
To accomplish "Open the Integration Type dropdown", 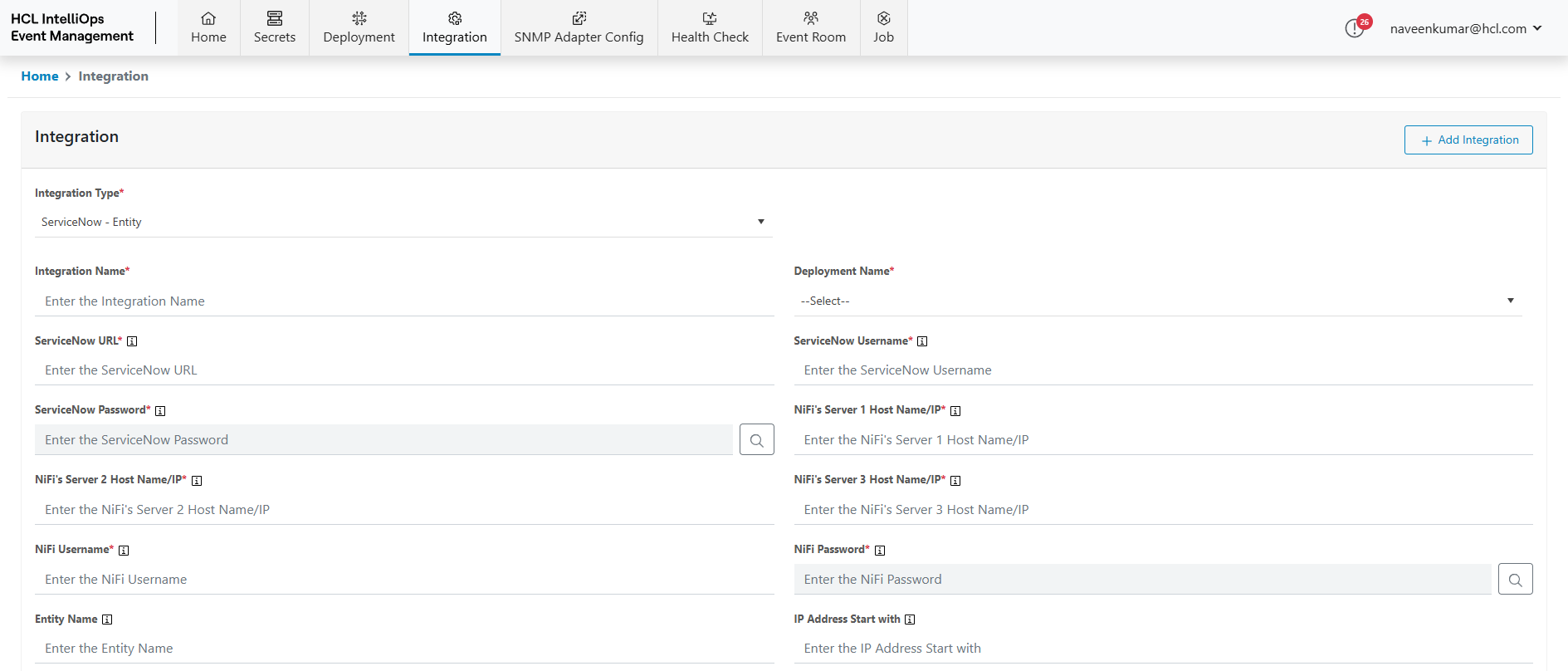I will [403, 222].
